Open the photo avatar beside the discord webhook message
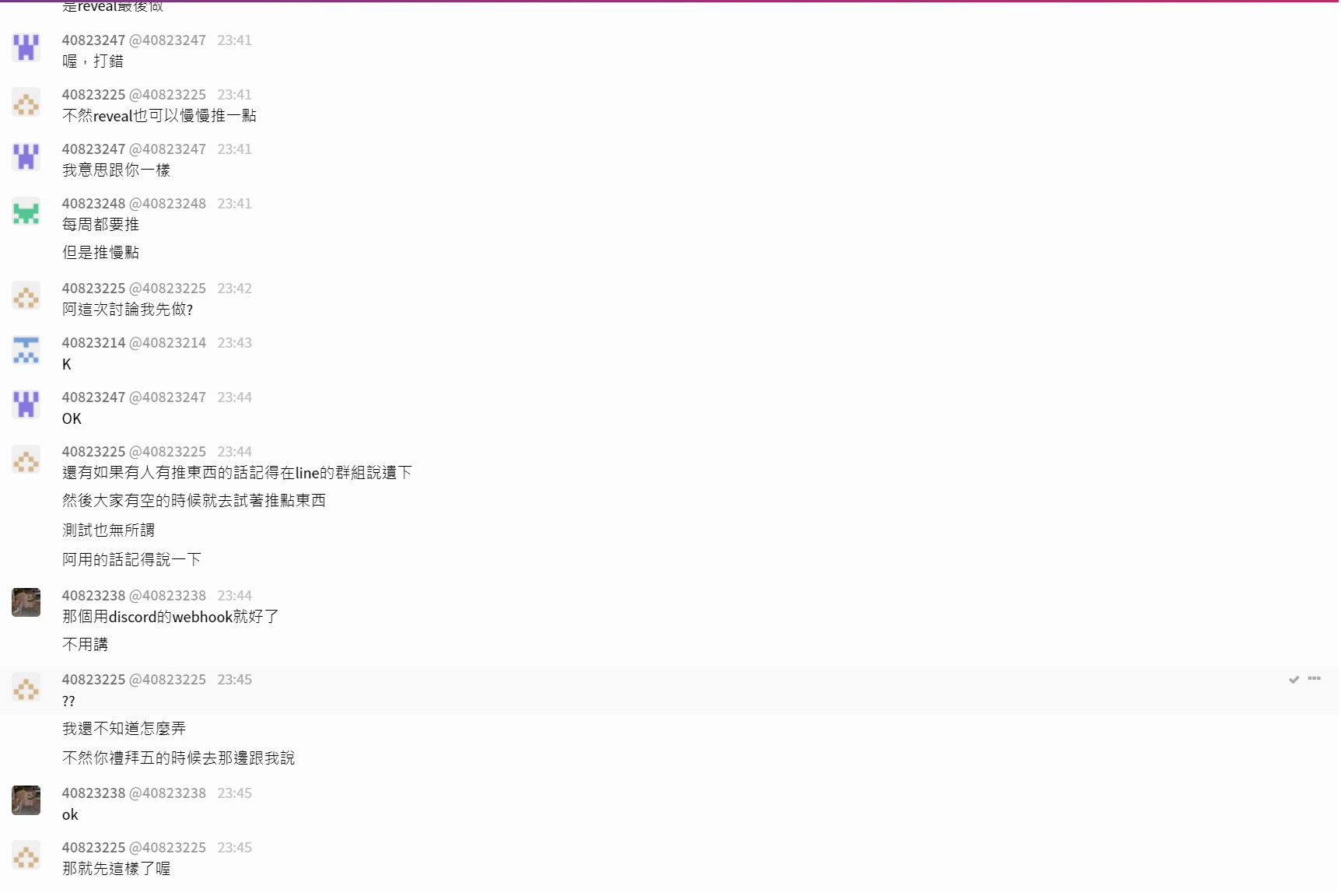The width and height of the screenshot is (1341, 896). tap(26, 603)
